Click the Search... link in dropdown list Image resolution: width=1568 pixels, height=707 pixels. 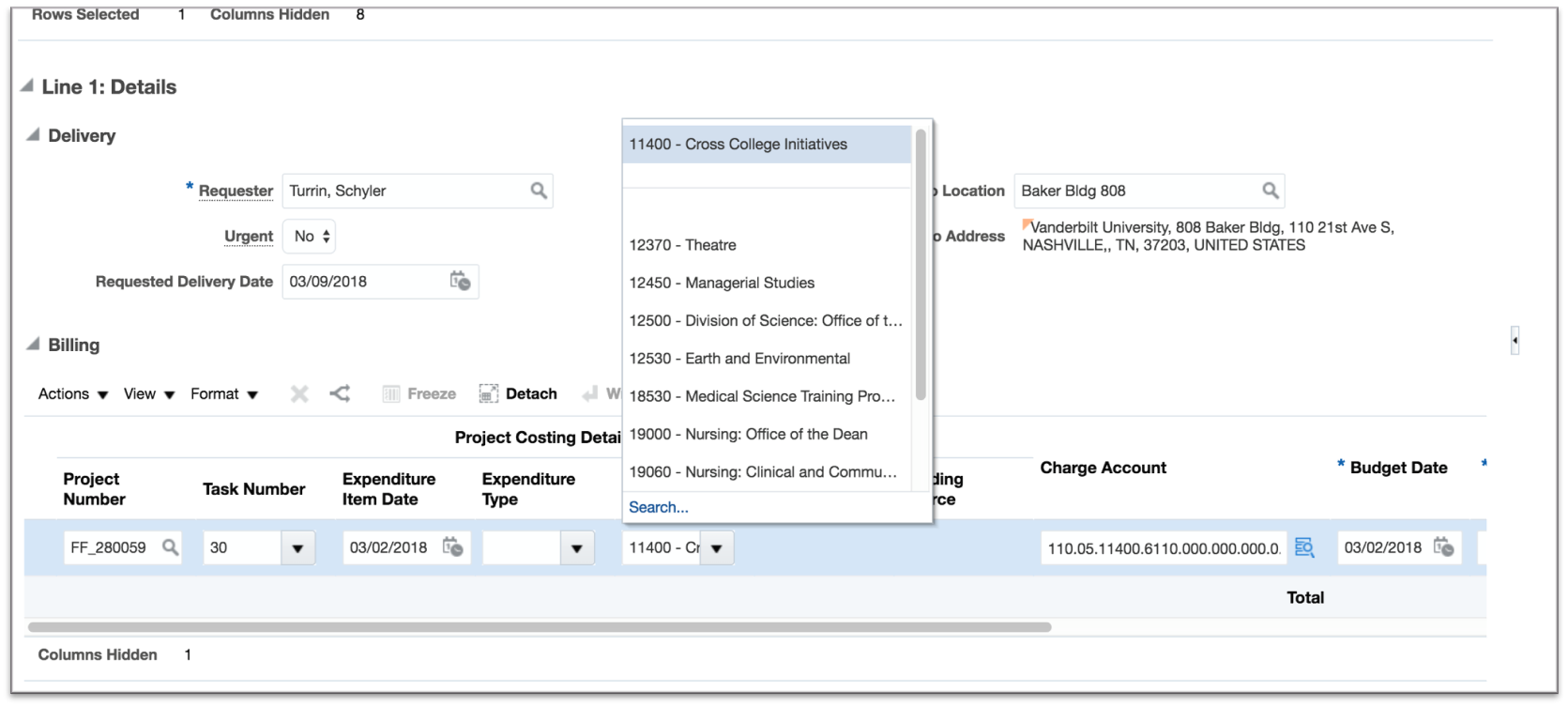(x=659, y=507)
